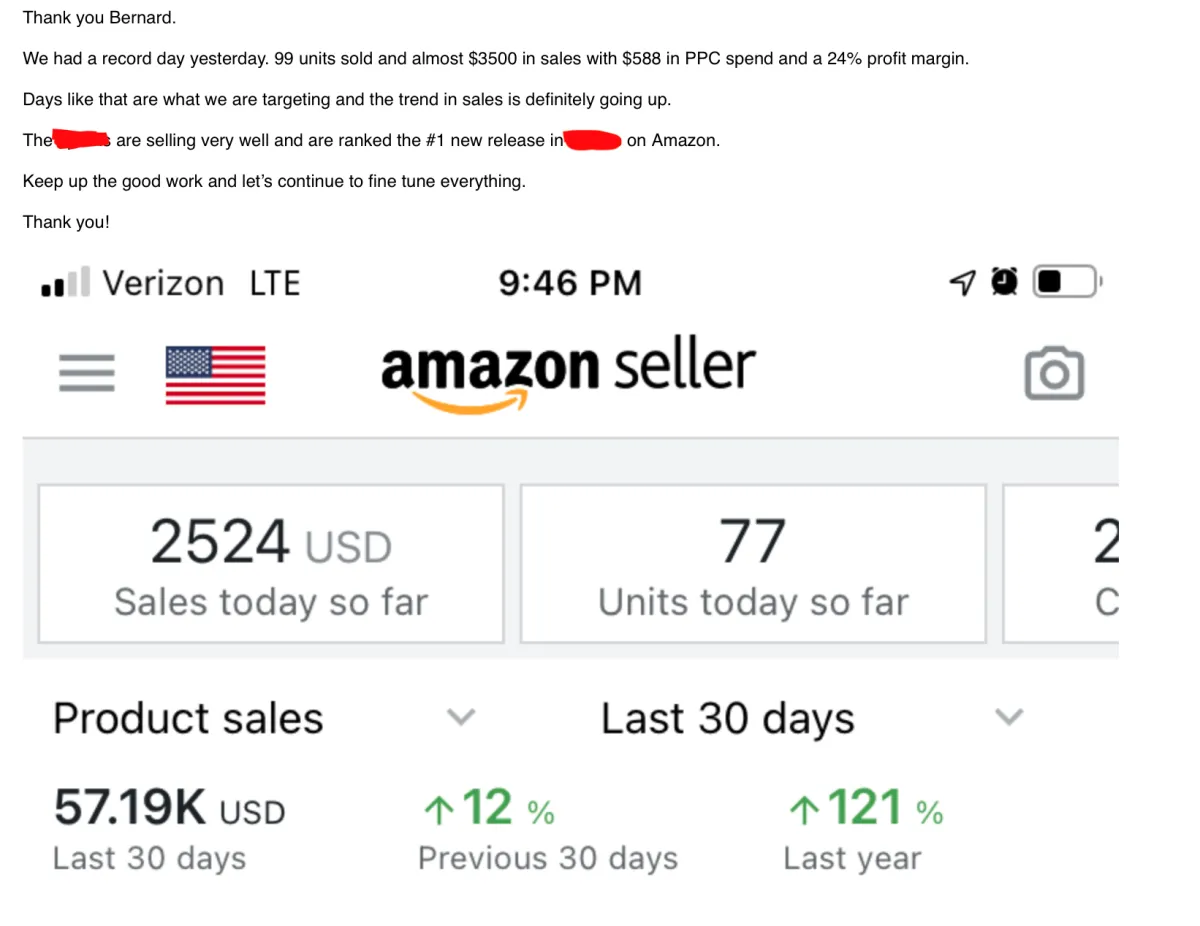Select the Last 30 days date range label
1200x926 pixels.
727,719
